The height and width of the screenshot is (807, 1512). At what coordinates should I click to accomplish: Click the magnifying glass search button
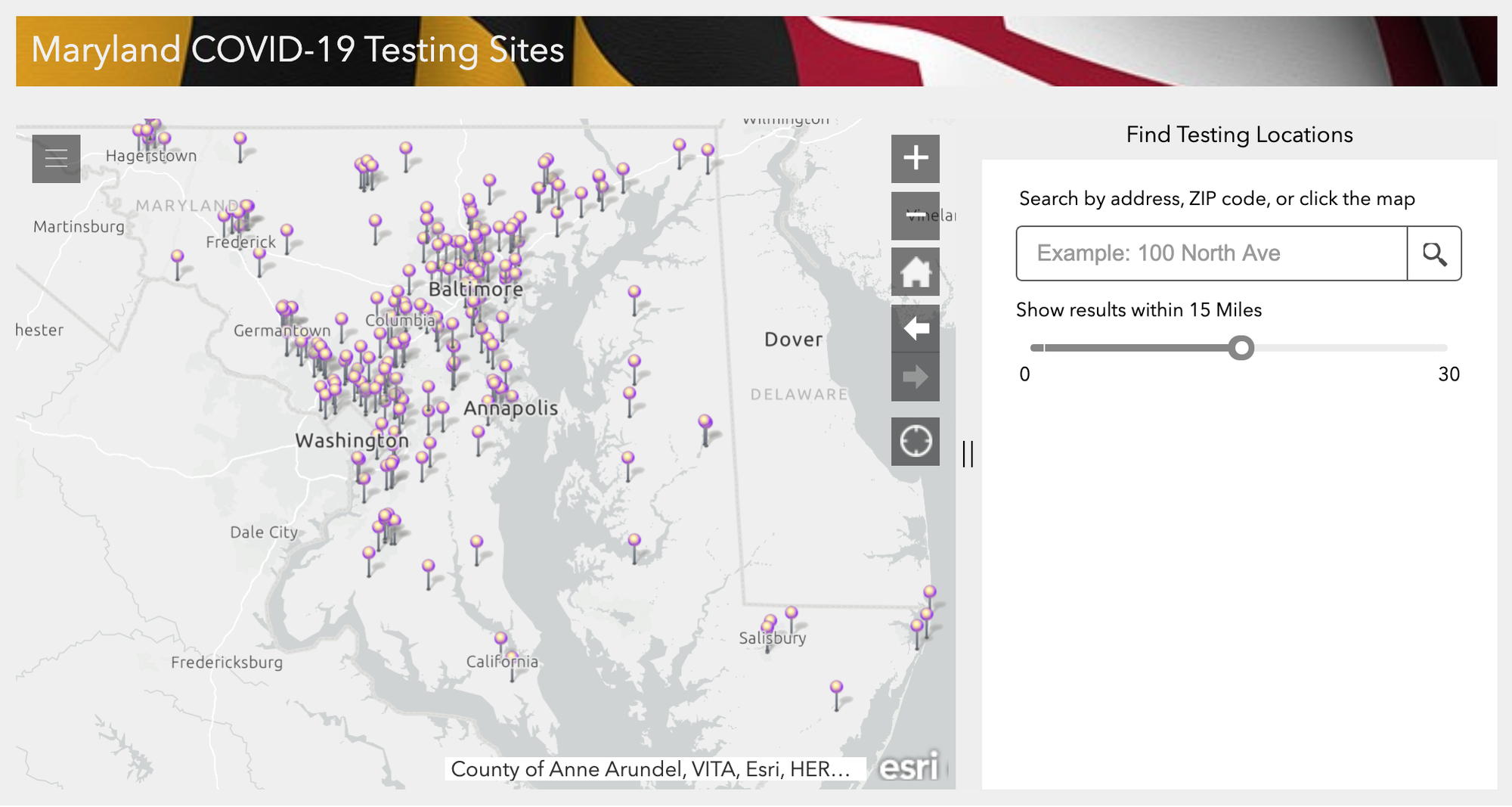point(1433,253)
